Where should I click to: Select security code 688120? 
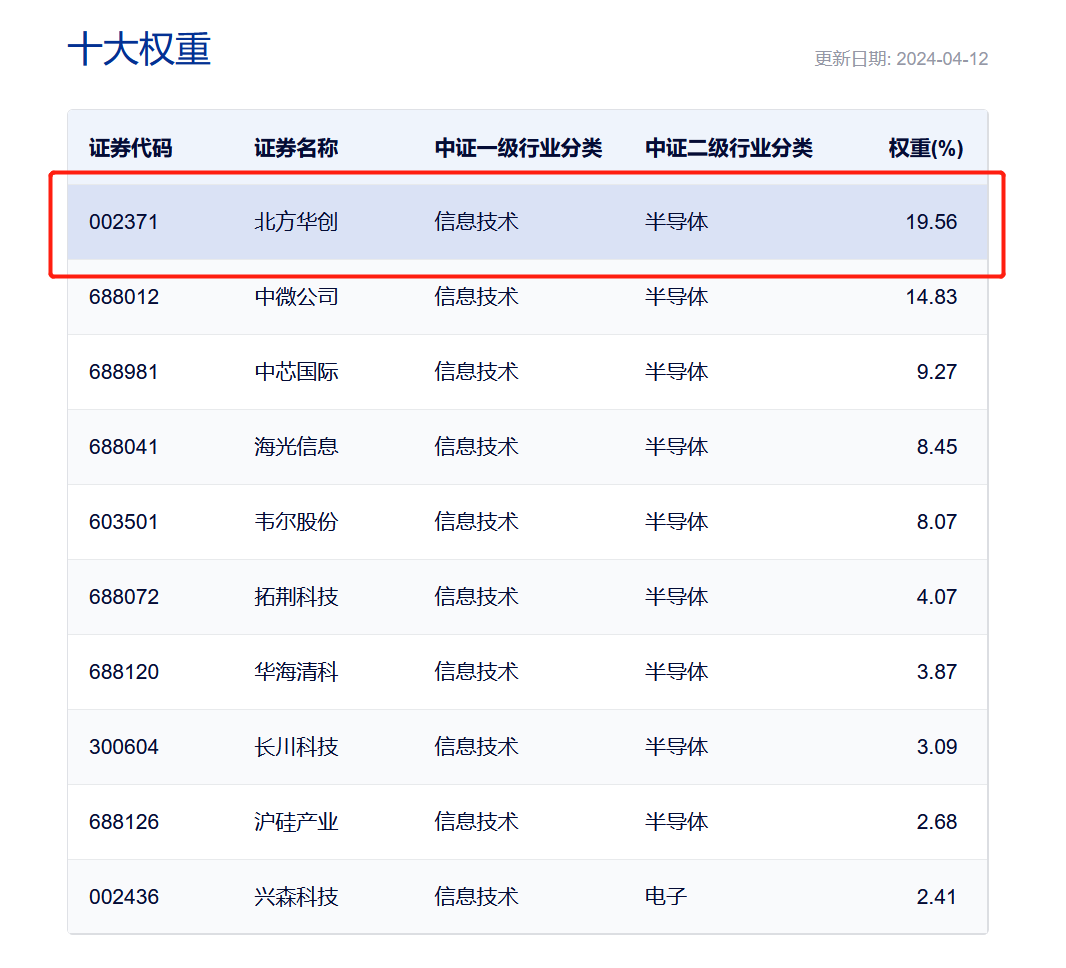click(124, 672)
